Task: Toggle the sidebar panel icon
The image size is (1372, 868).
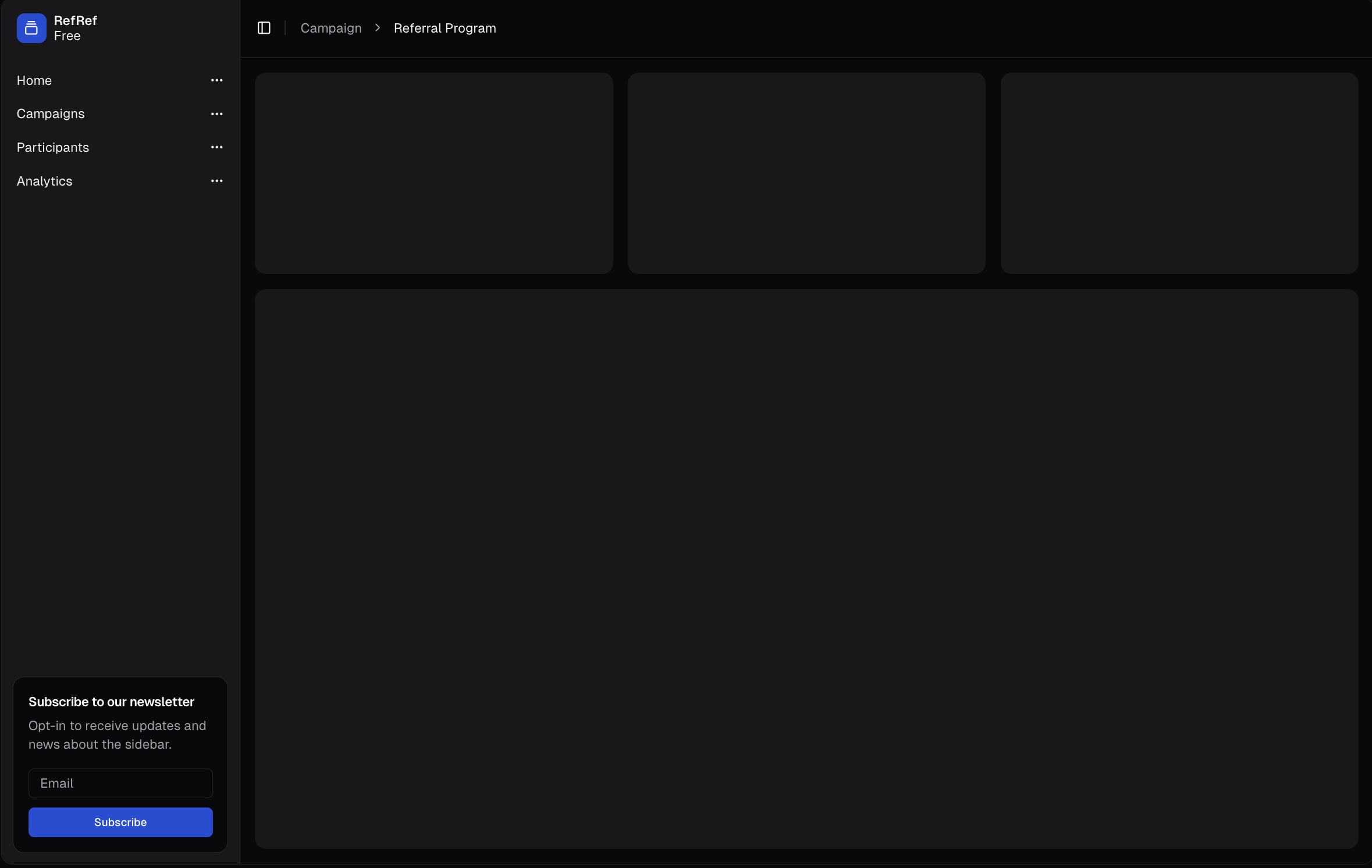Action: pos(264,28)
